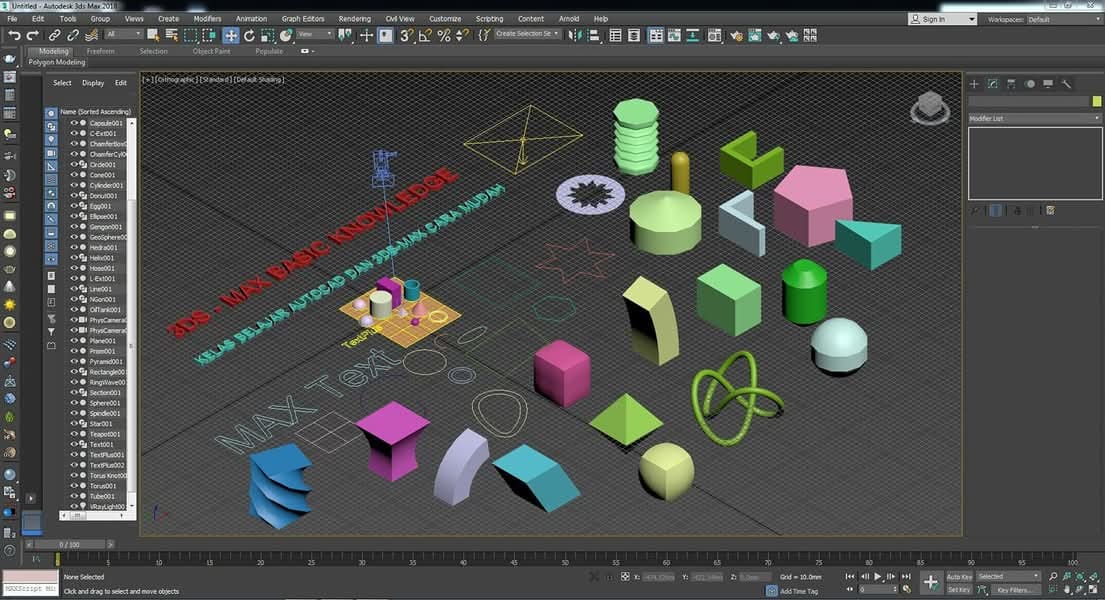Click the ViewCube in the viewport corner
Image resolution: width=1105 pixels, height=600 pixels.
point(930,107)
